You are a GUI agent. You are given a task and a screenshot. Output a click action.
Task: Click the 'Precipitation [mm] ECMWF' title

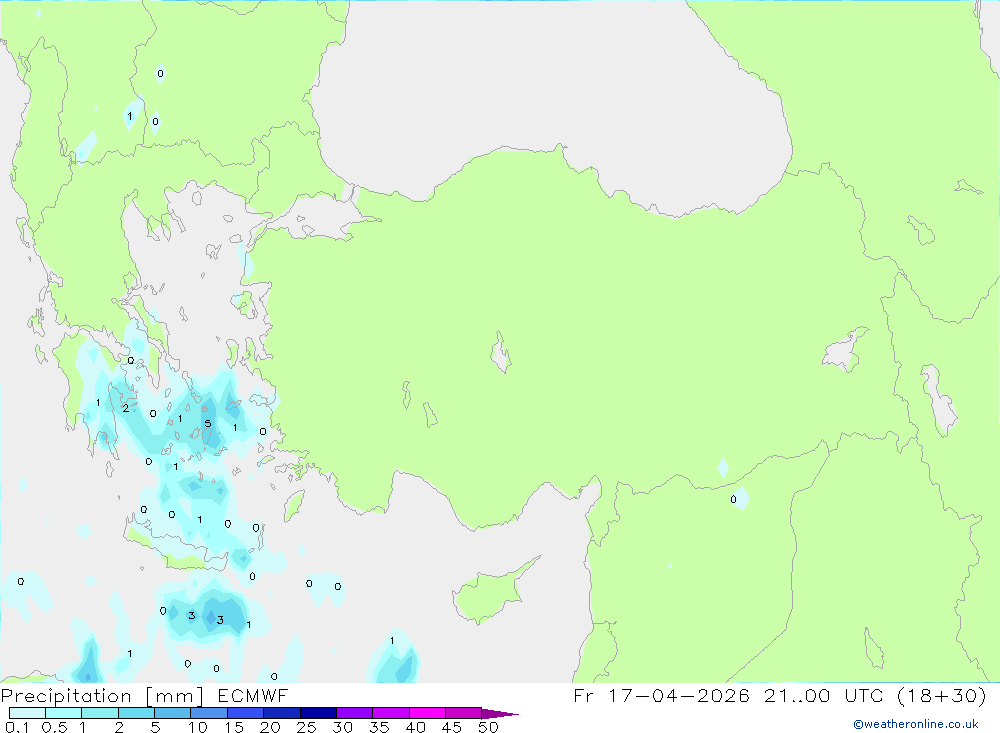tap(144, 695)
